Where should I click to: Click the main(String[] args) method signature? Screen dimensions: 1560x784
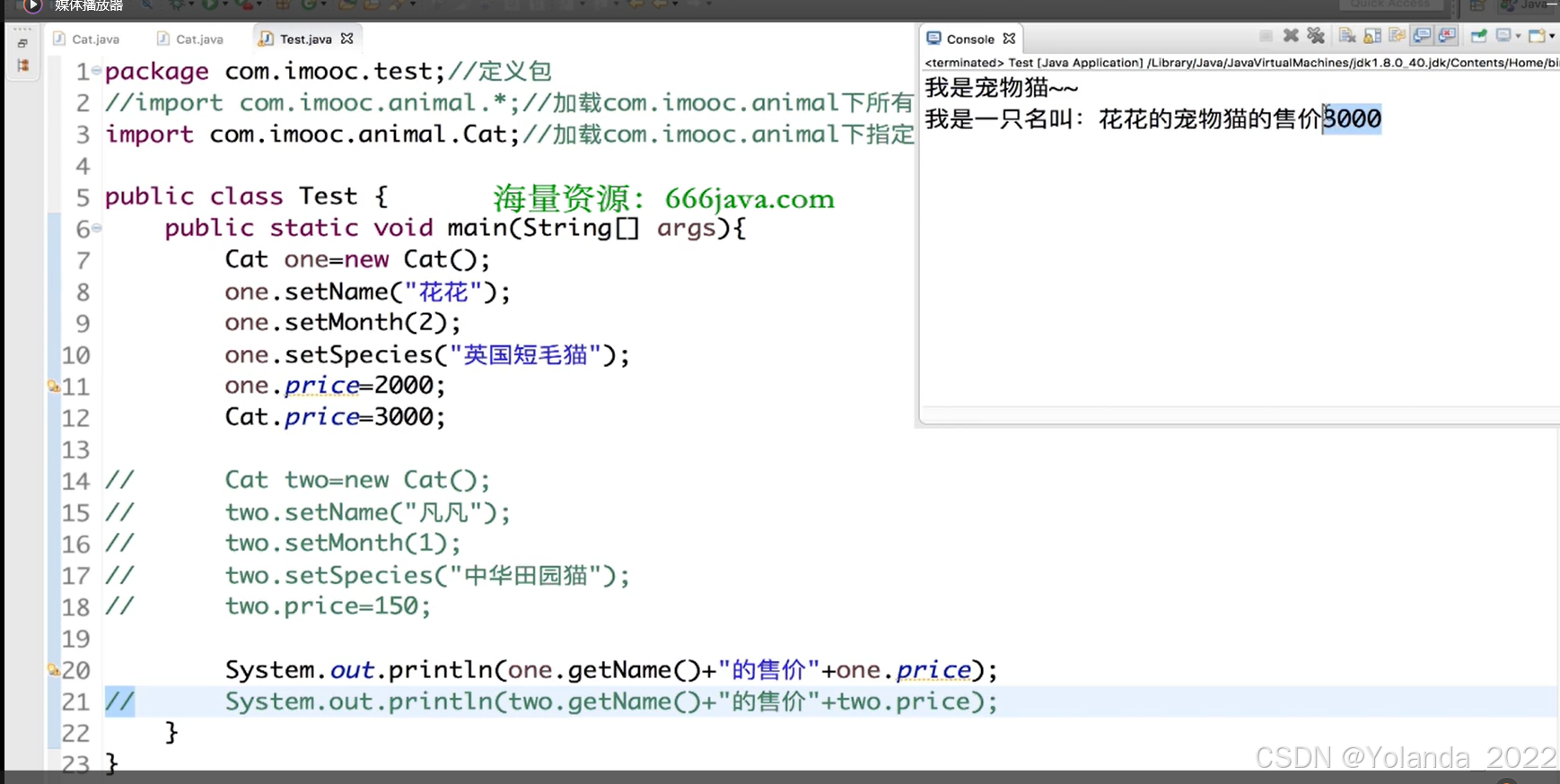tap(596, 228)
